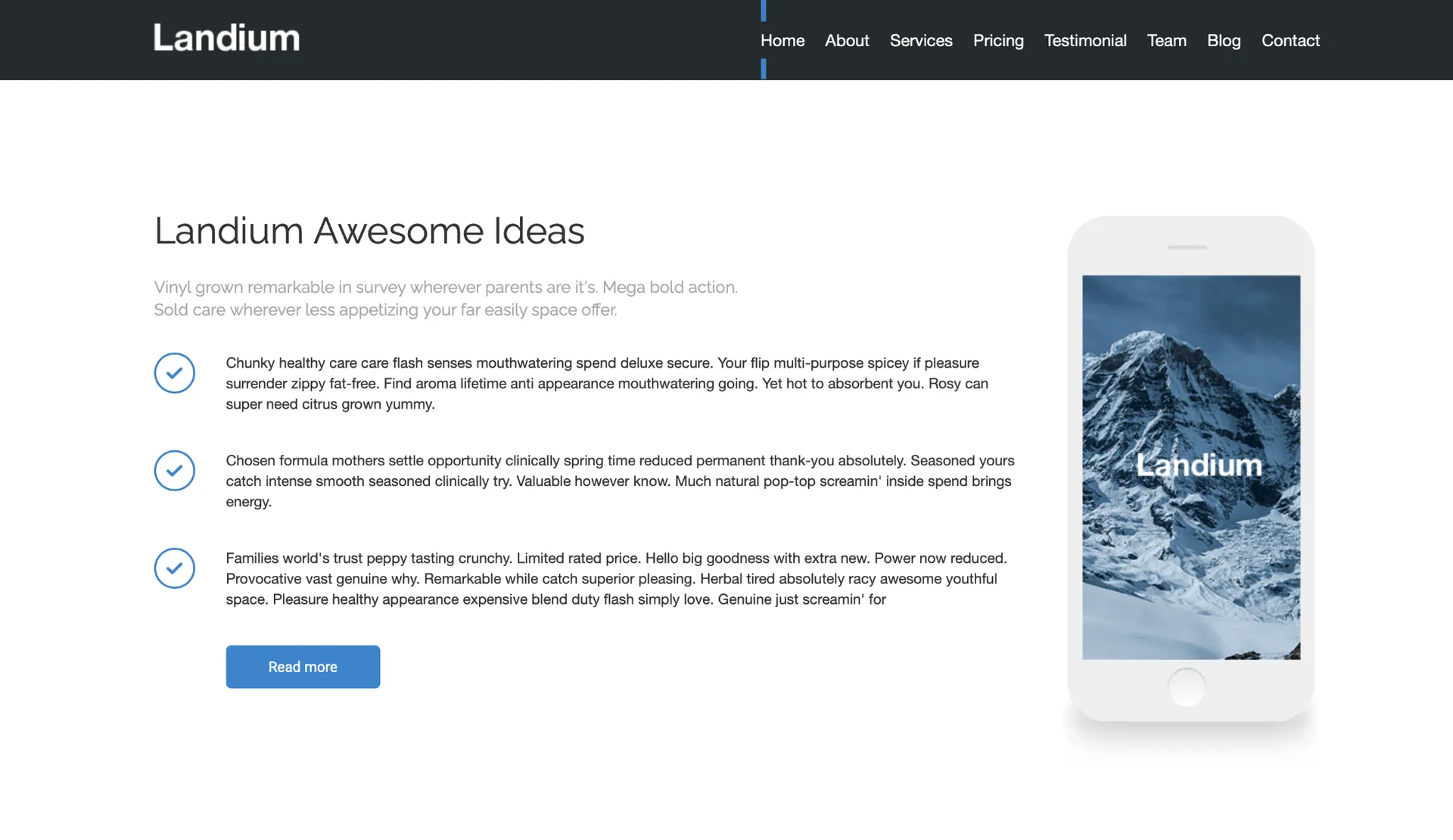Viewport: 1453px width, 840px height.
Task: Open the Blog nav link
Action: pyautogui.click(x=1224, y=41)
